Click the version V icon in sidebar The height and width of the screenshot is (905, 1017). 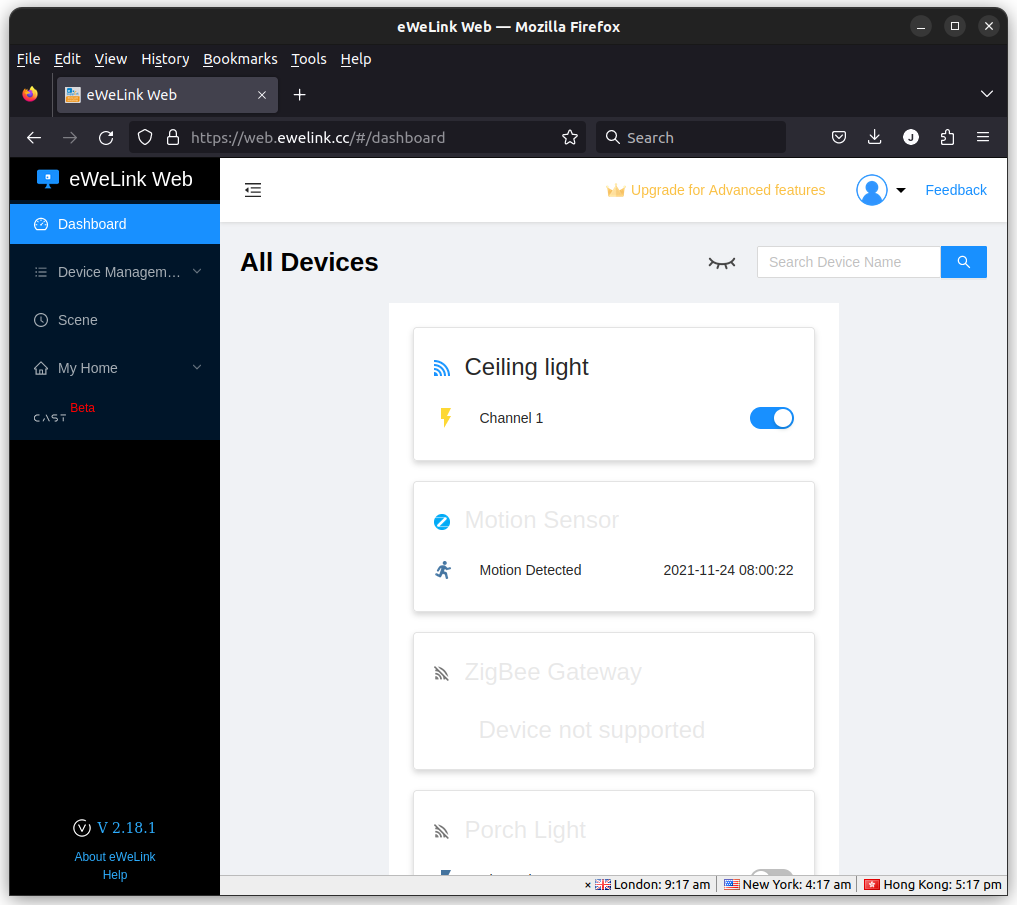click(82, 828)
